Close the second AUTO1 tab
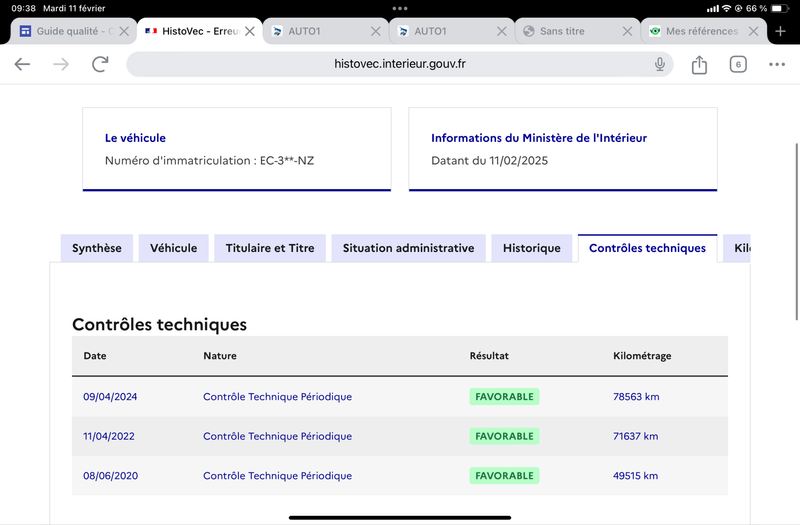 pyautogui.click(x=502, y=31)
